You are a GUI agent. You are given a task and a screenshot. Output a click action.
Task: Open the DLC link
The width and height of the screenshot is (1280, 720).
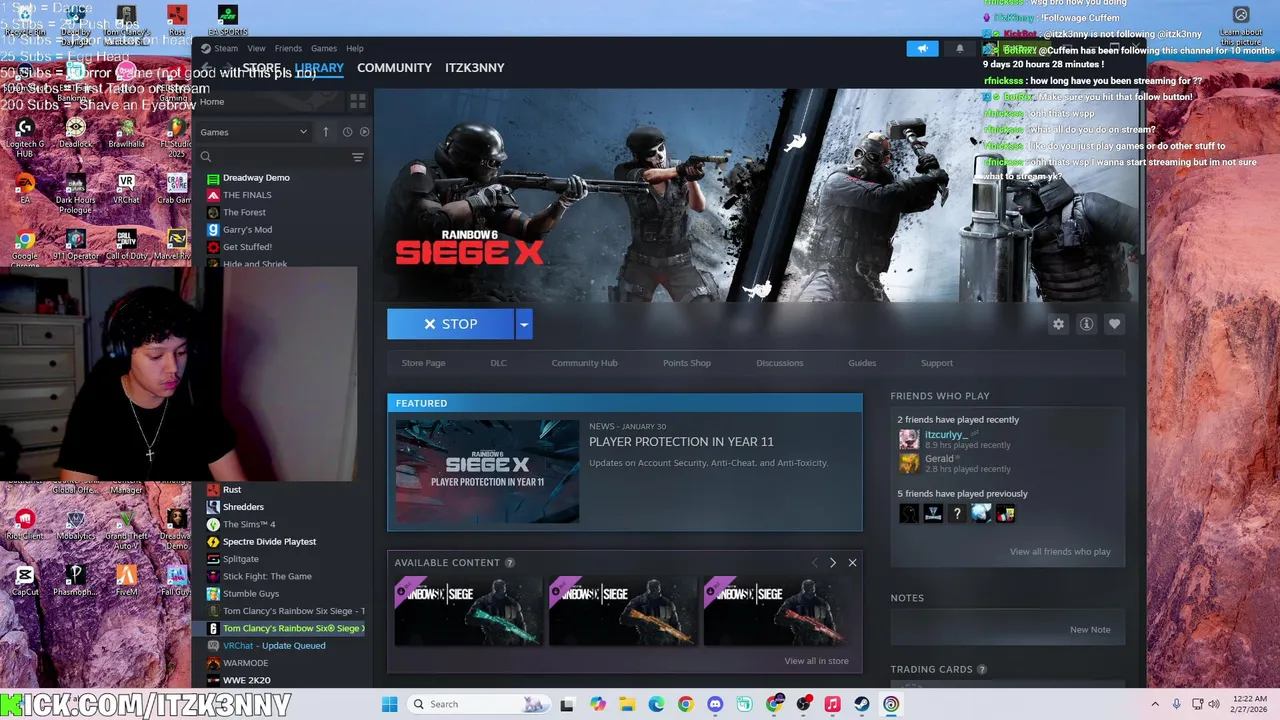click(498, 363)
